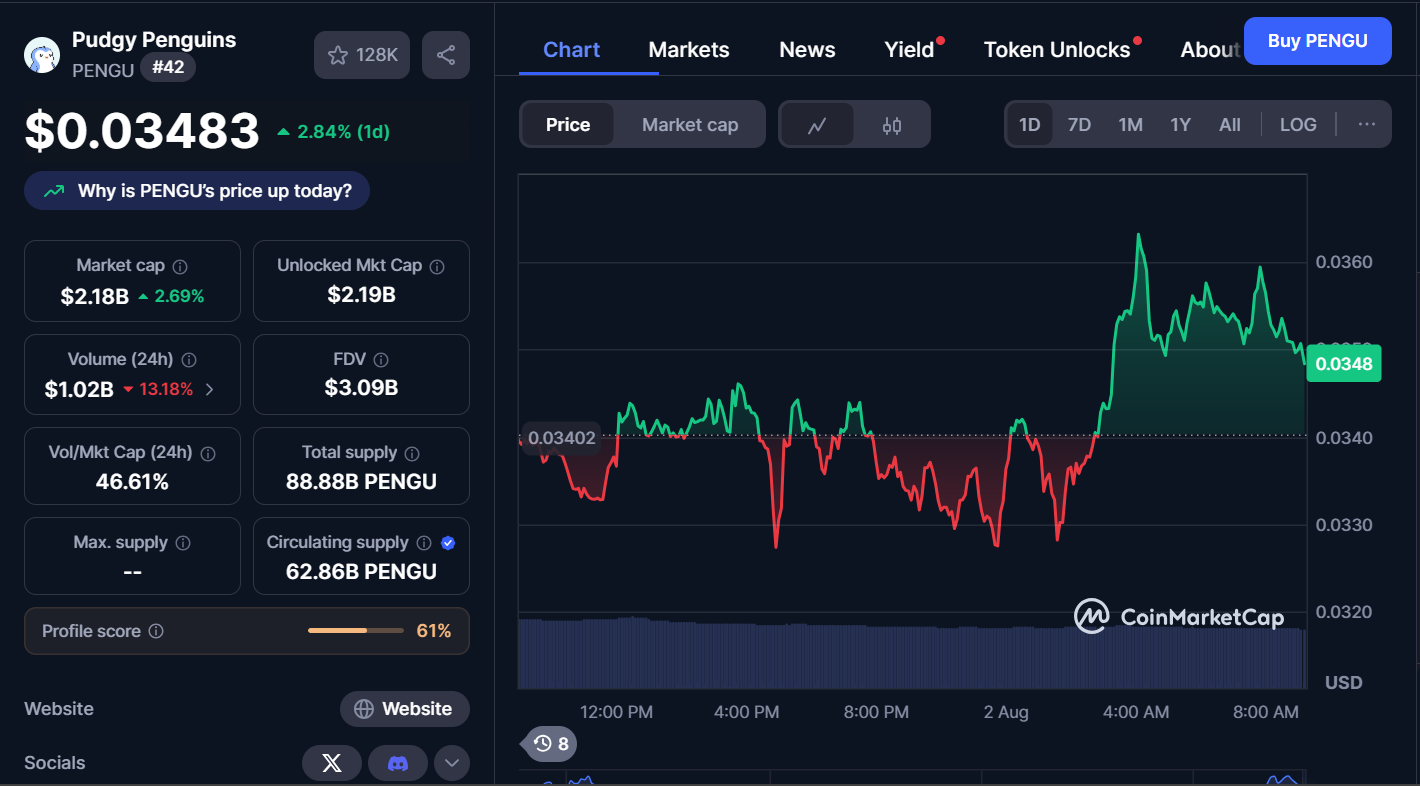Viewport: 1420px width, 786px height.
Task: Click the 0.0348 current price label on chart
Action: (1344, 364)
